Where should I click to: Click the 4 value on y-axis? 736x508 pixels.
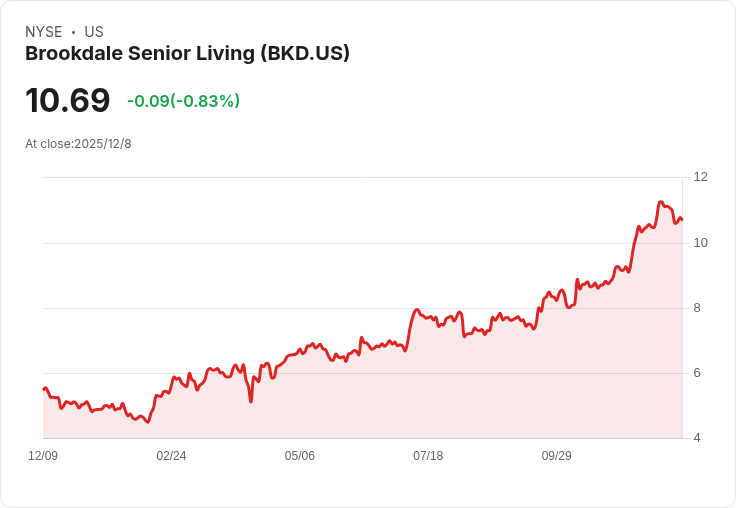[x=697, y=438]
